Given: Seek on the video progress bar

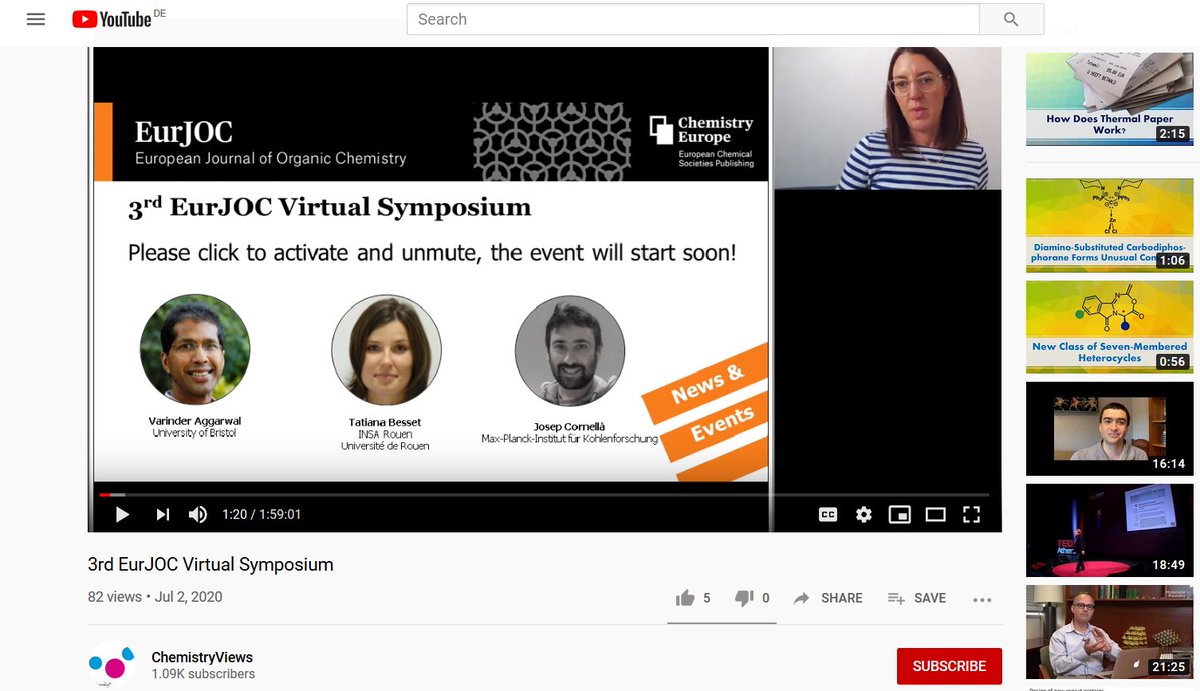Looking at the screenshot, I should 544,494.
